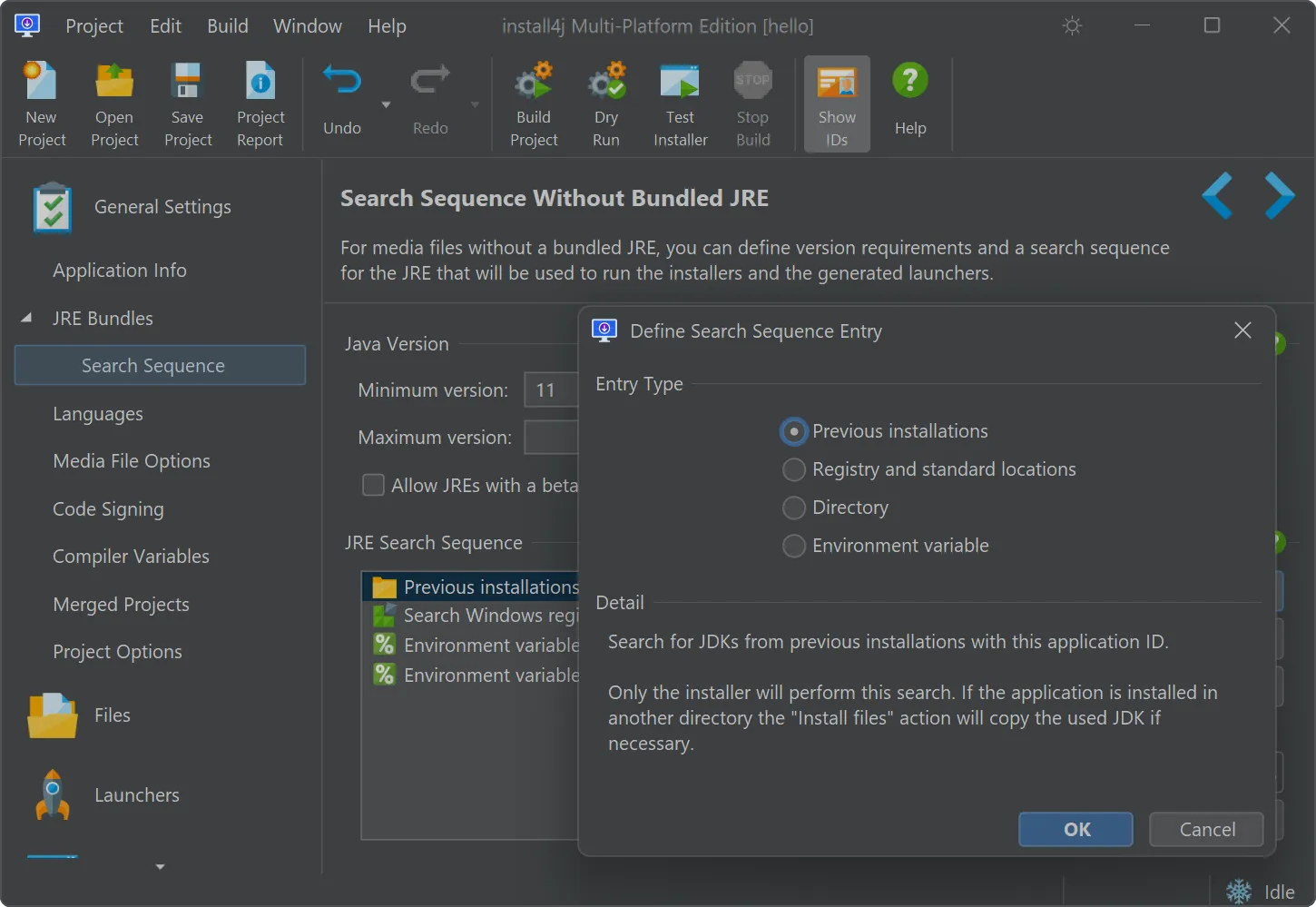1316x907 pixels.
Task: Open the Redo history dropdown arrow
Action: (x=475, y=105)
